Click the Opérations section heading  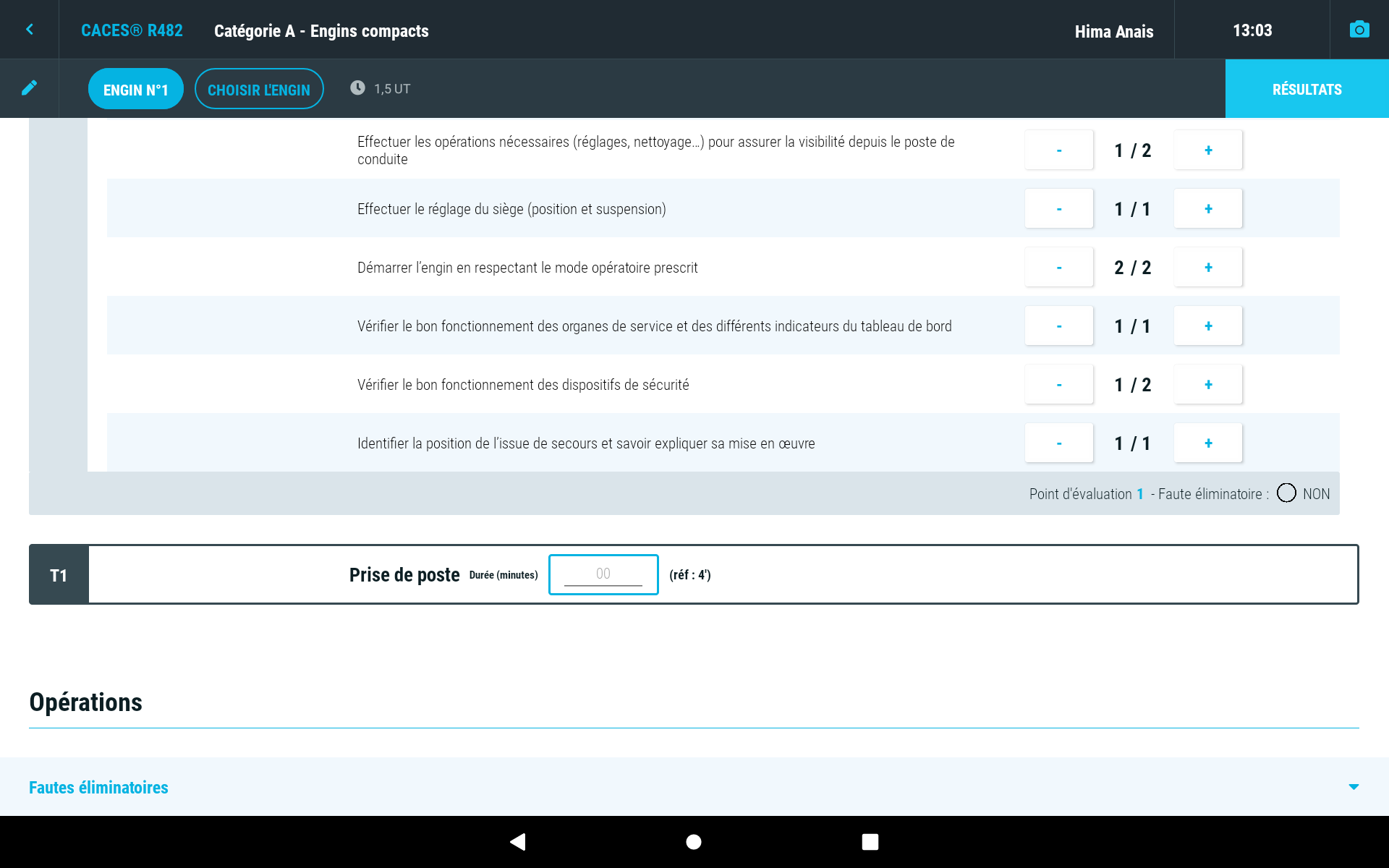[x=85, y=702]
